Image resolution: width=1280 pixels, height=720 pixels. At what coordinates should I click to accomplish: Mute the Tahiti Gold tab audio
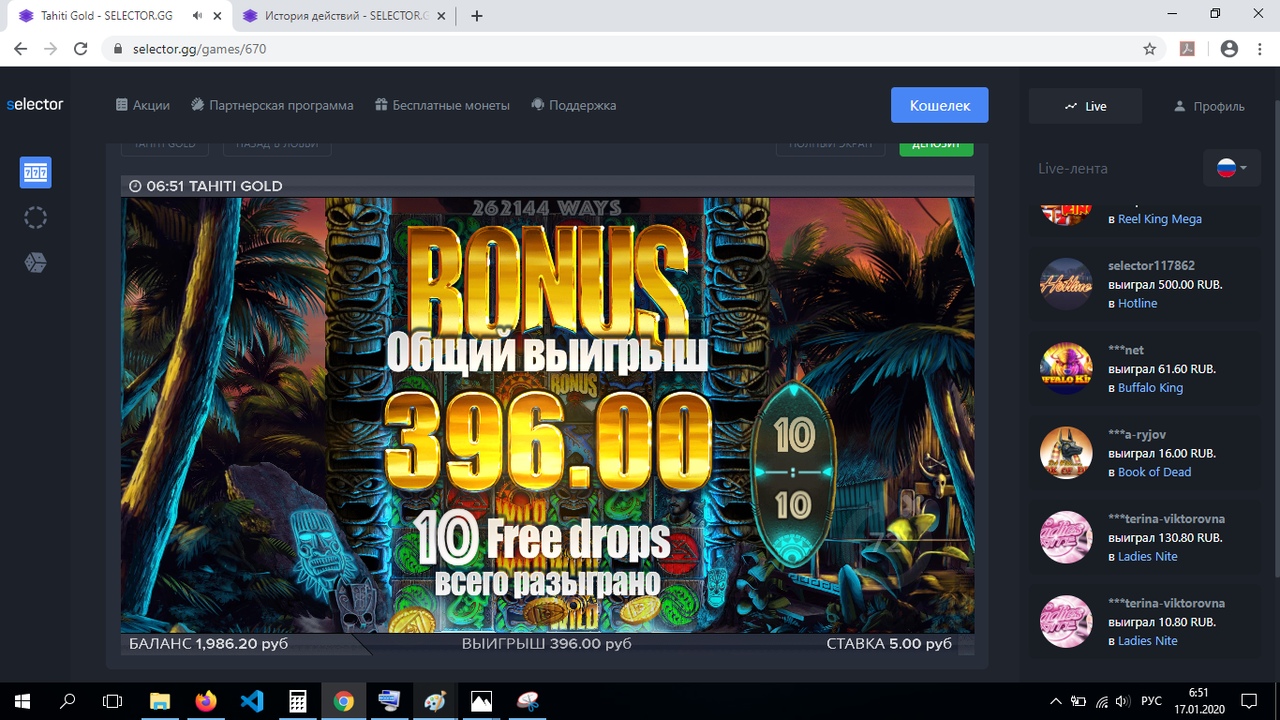pyautogui.click(x=198, y=16)
